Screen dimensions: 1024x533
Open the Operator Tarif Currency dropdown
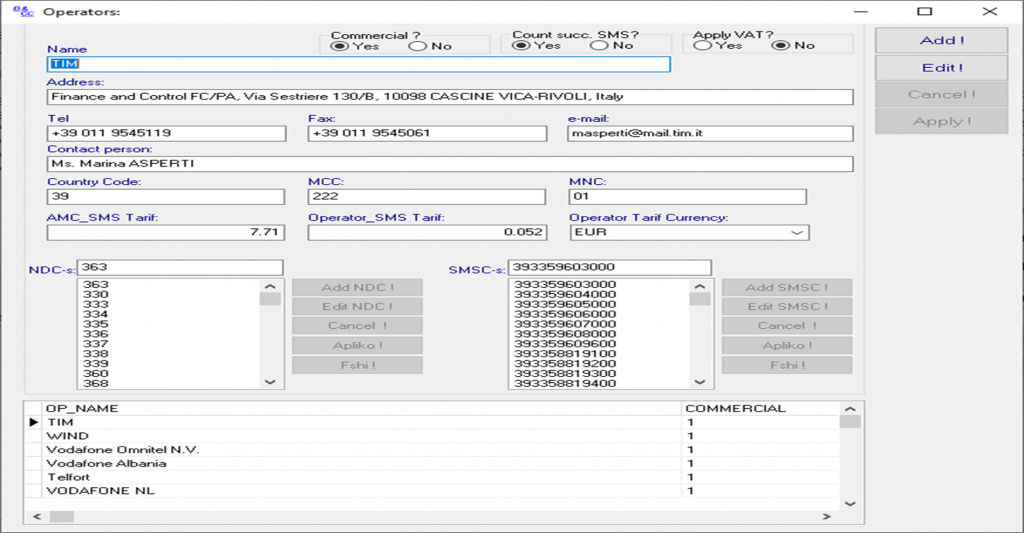pyautogui.click(x=797, y=233)
